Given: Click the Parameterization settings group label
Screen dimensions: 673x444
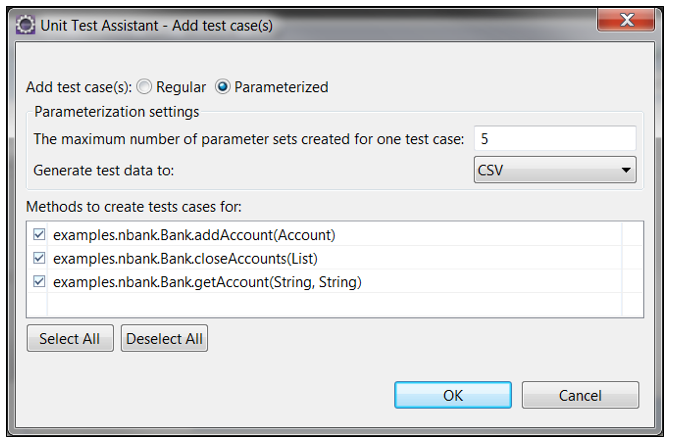Looking at the screenshot, I should pyautogui.click(x=117, y=112).
